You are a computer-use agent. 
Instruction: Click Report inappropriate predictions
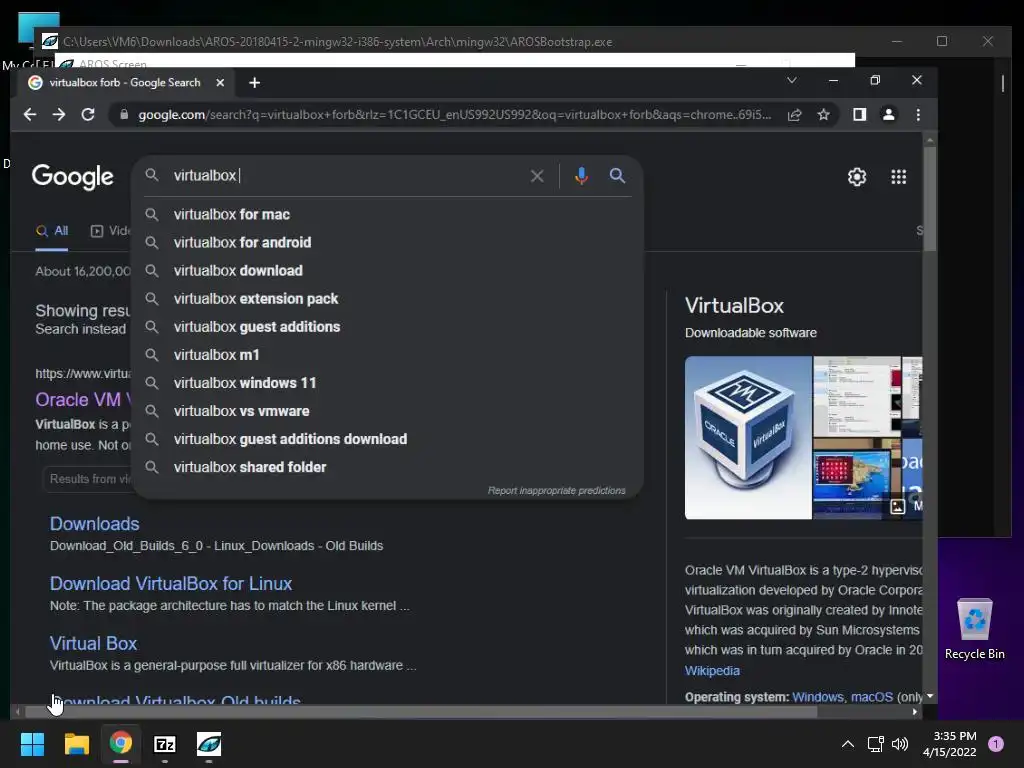click(x=556, y=490)
